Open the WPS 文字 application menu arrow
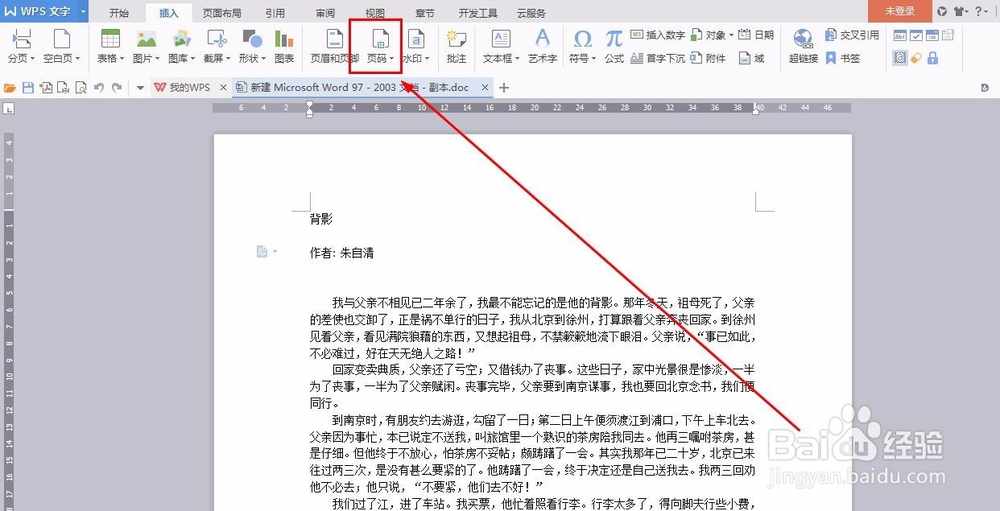The width and height of the screenshot is (1000, 511). (x=83, y=11)
